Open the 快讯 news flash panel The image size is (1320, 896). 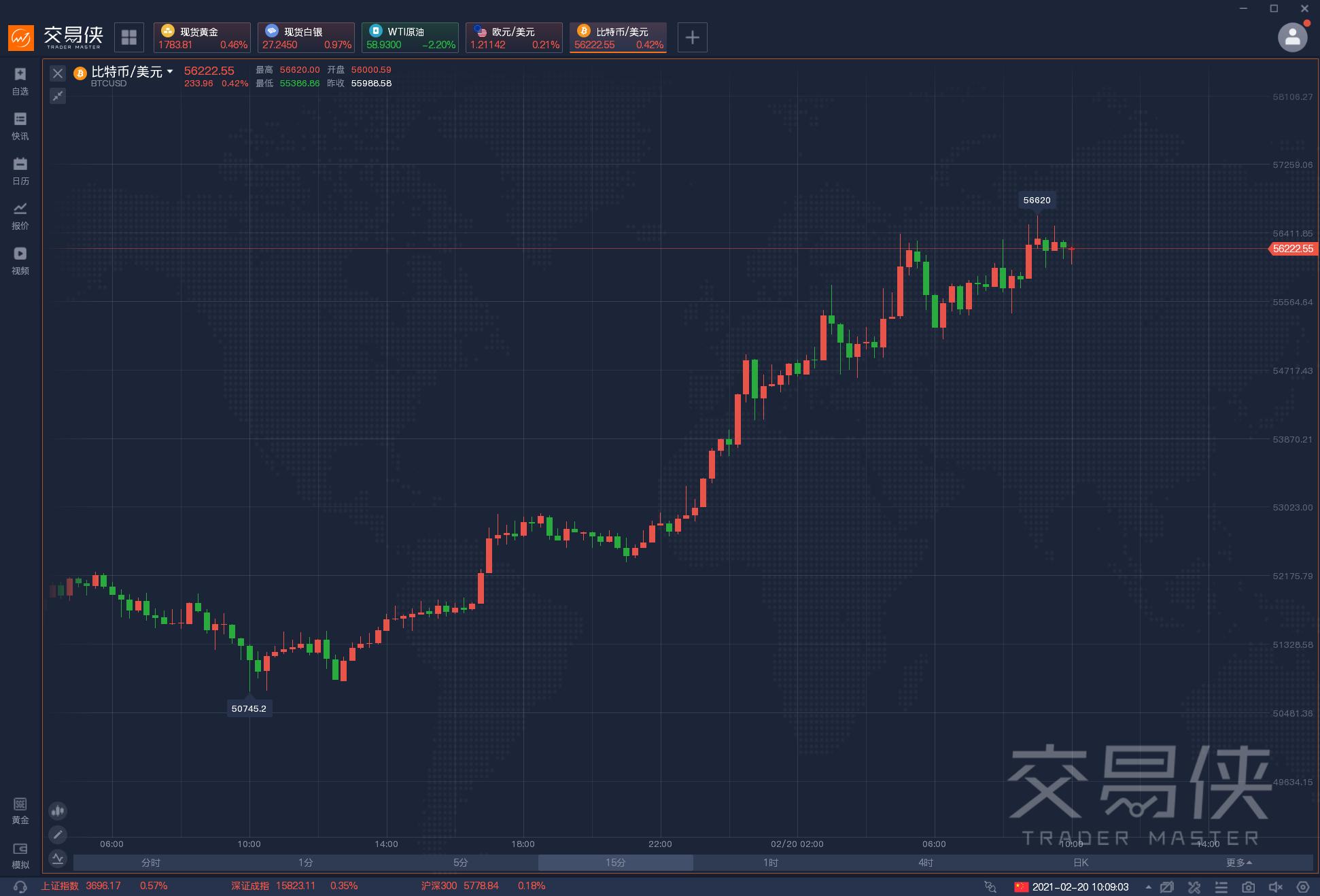(x=20, y=126)
